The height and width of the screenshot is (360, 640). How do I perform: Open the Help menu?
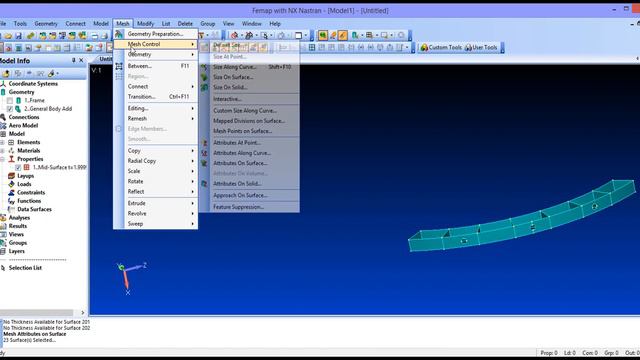[x=275, y=24]
